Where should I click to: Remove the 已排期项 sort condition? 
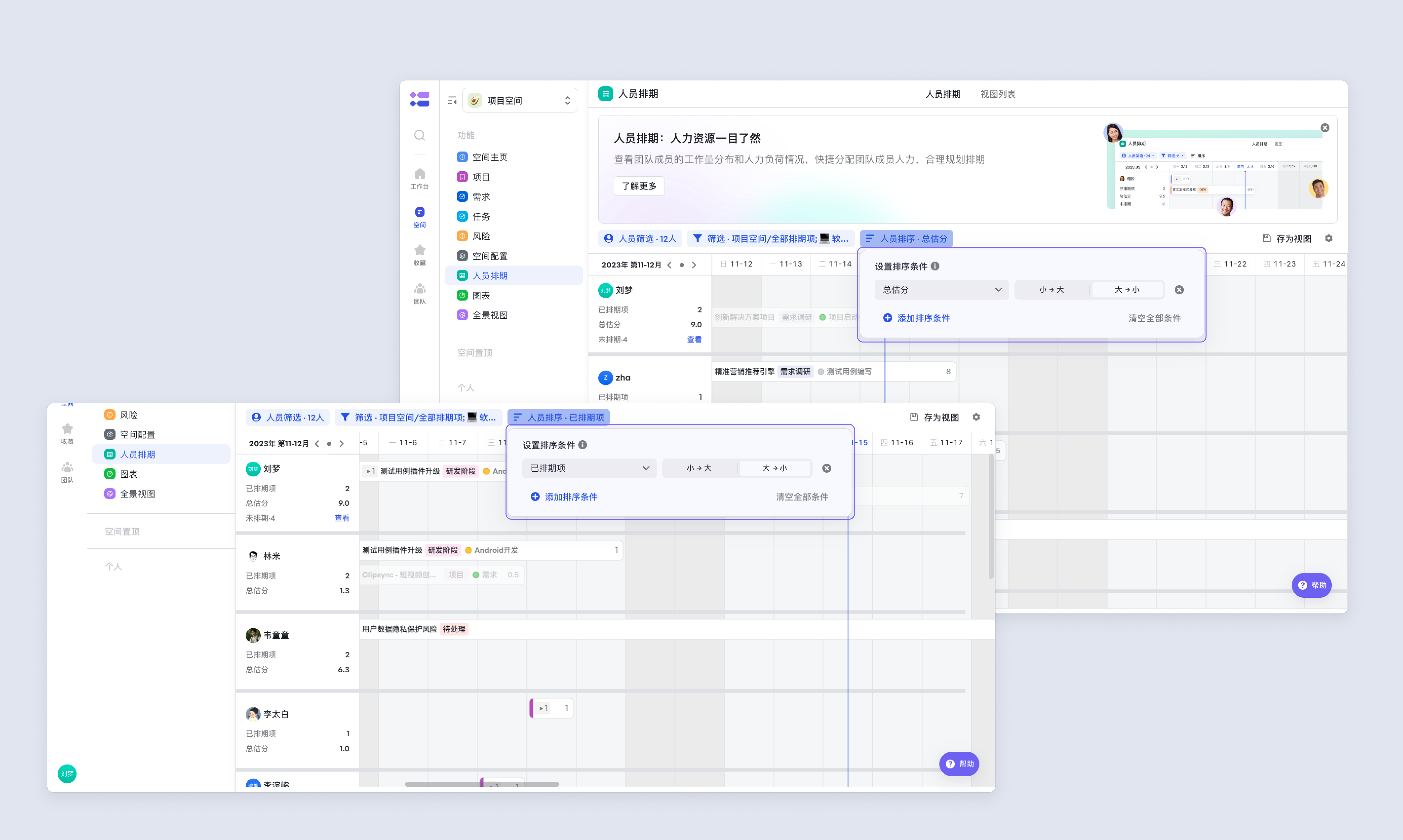pos(827,468)
